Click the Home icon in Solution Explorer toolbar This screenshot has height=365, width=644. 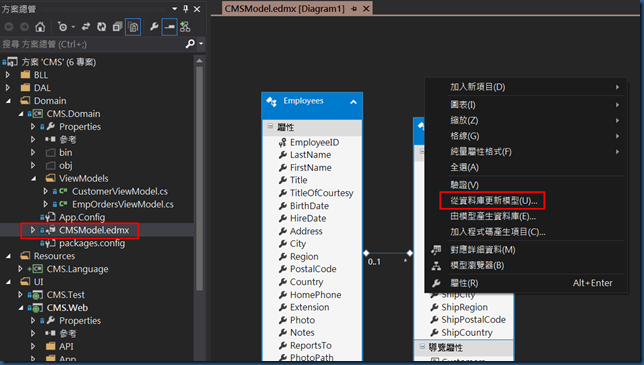tap(40, 27)
